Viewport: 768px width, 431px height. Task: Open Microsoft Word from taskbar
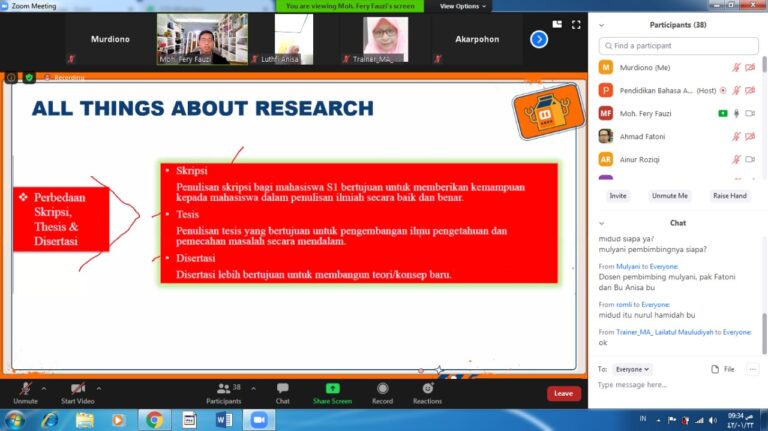pos(224,420)
